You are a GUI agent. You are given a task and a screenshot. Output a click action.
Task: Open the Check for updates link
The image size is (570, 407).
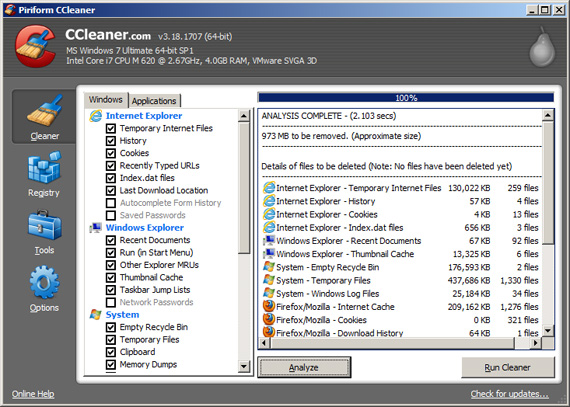click(x=509, y=394)
